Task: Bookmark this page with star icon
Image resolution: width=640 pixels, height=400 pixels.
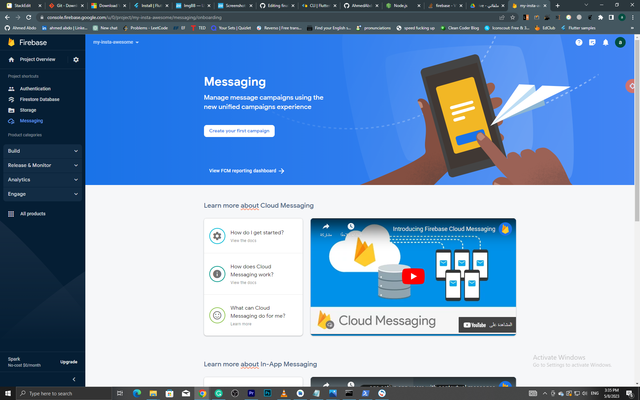Action: coord(513,18)
